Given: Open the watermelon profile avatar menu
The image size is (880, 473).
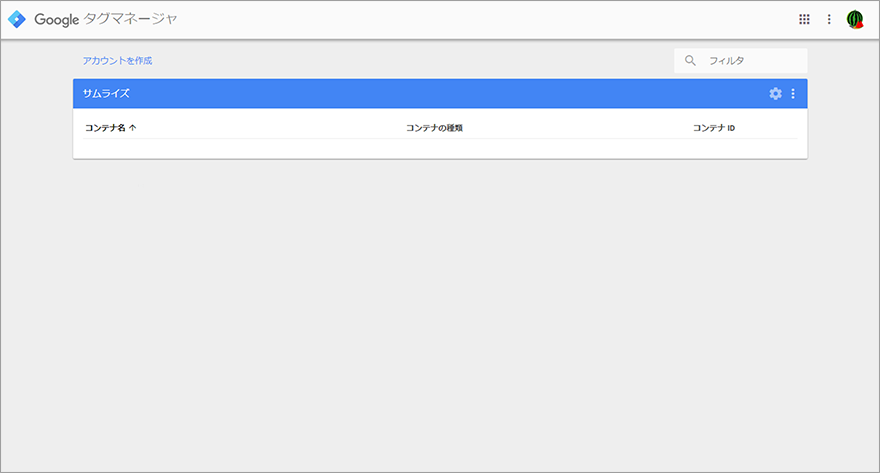Looking at the screenshot, I should (x=855, y=19).
